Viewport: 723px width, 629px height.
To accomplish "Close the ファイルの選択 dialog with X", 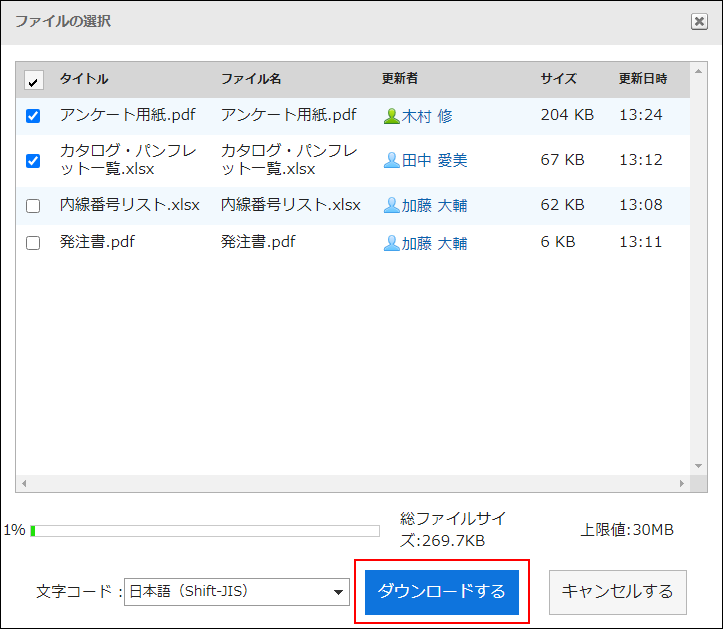I will click(699, 21).
